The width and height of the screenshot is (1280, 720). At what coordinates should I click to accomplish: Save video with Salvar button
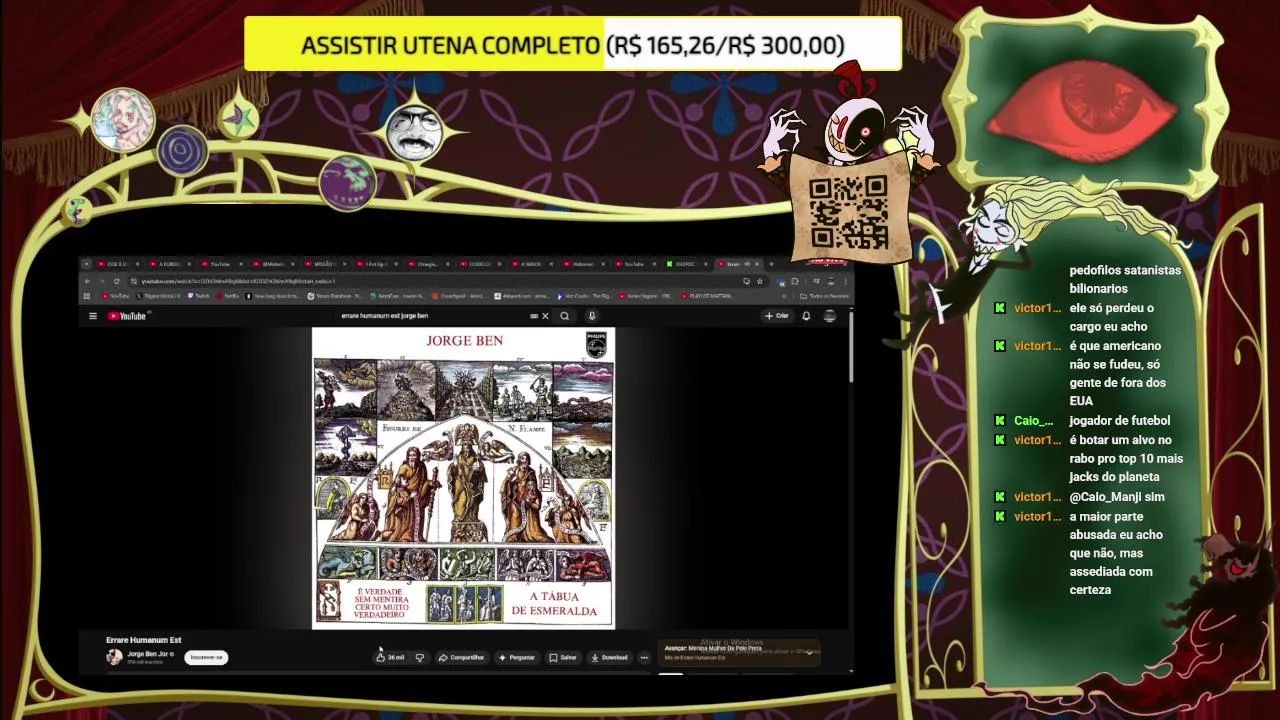[x=563, y=657]
